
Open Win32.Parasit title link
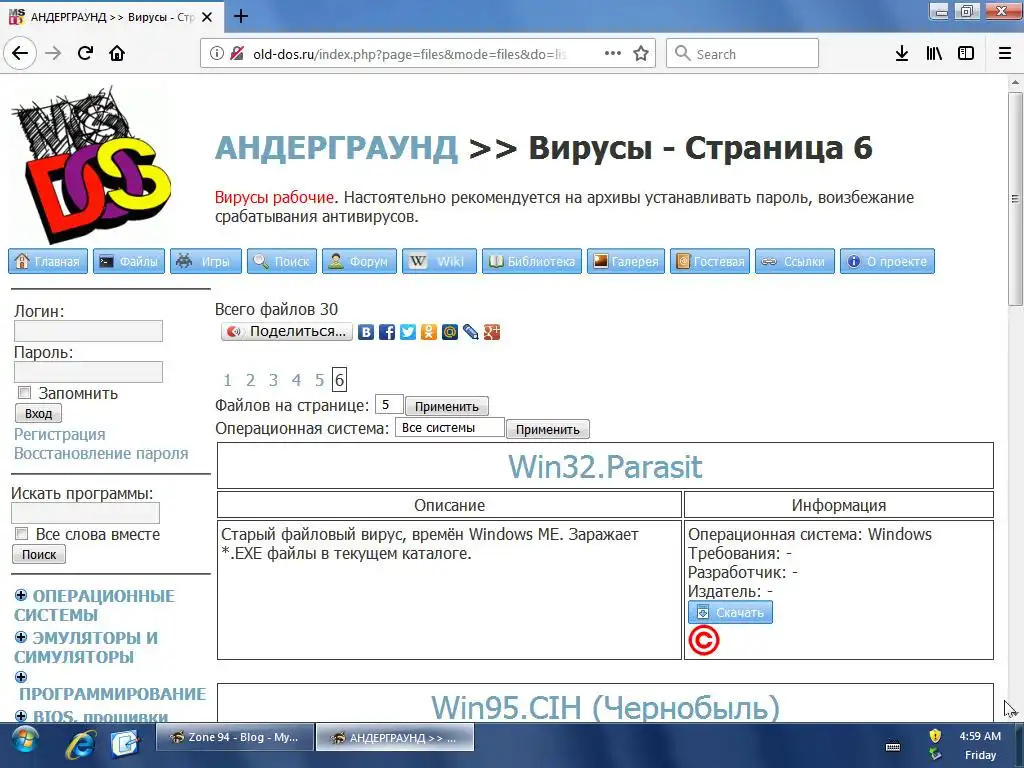pyautogui.click(x=605, y=466)
